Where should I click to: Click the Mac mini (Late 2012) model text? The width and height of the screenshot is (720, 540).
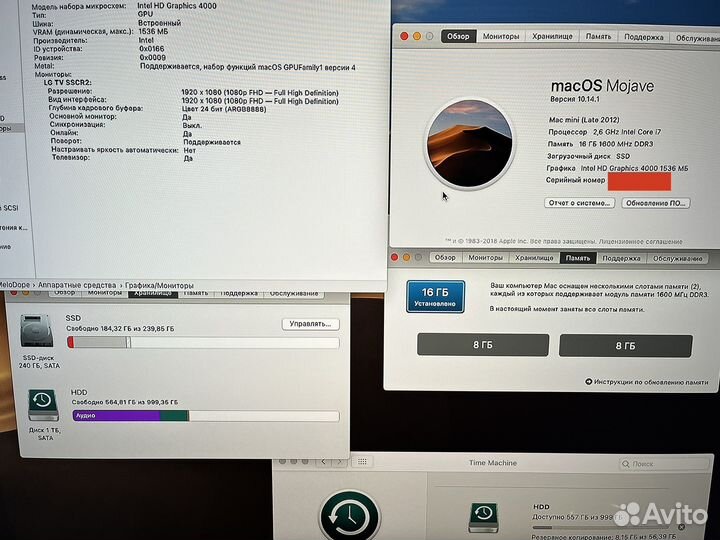pyautogui.click(x=584, y=119)
